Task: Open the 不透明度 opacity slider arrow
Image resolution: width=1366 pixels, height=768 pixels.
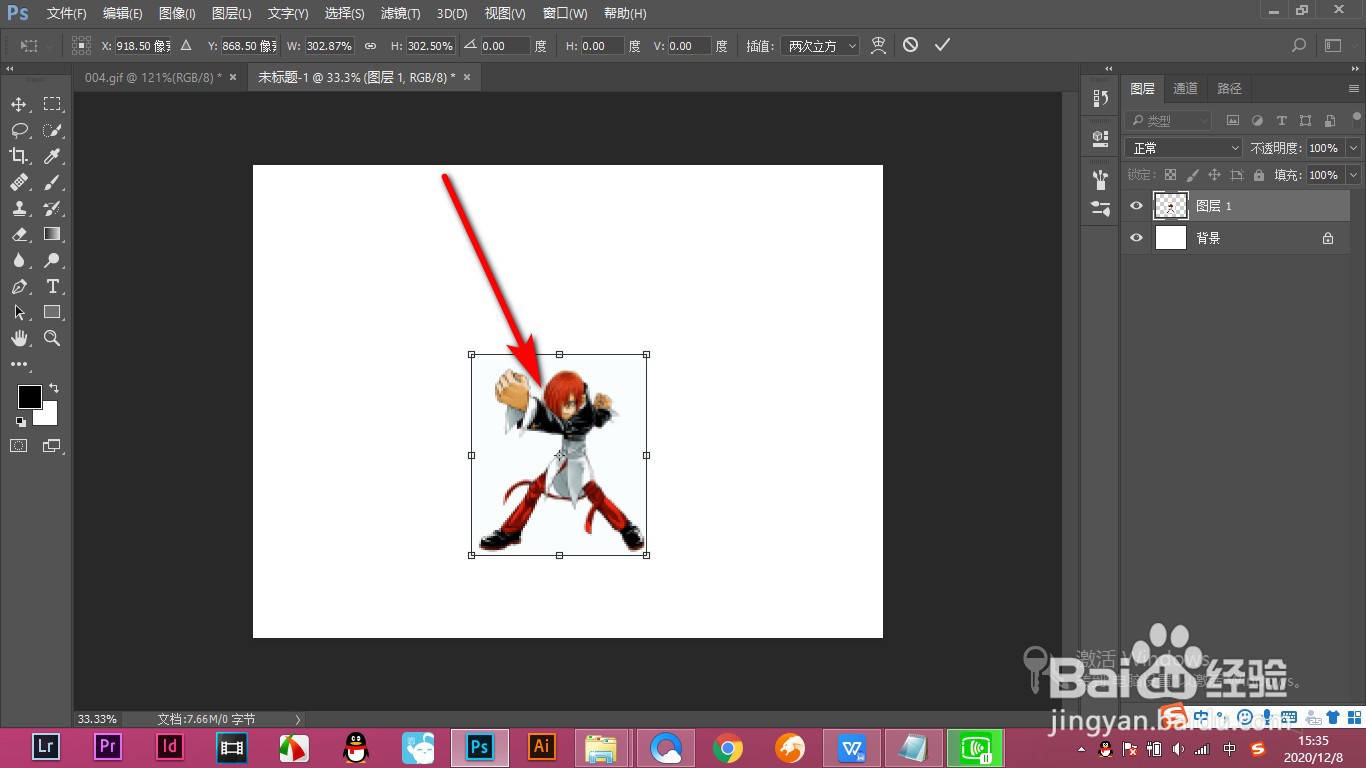Action: [1353, 148]
